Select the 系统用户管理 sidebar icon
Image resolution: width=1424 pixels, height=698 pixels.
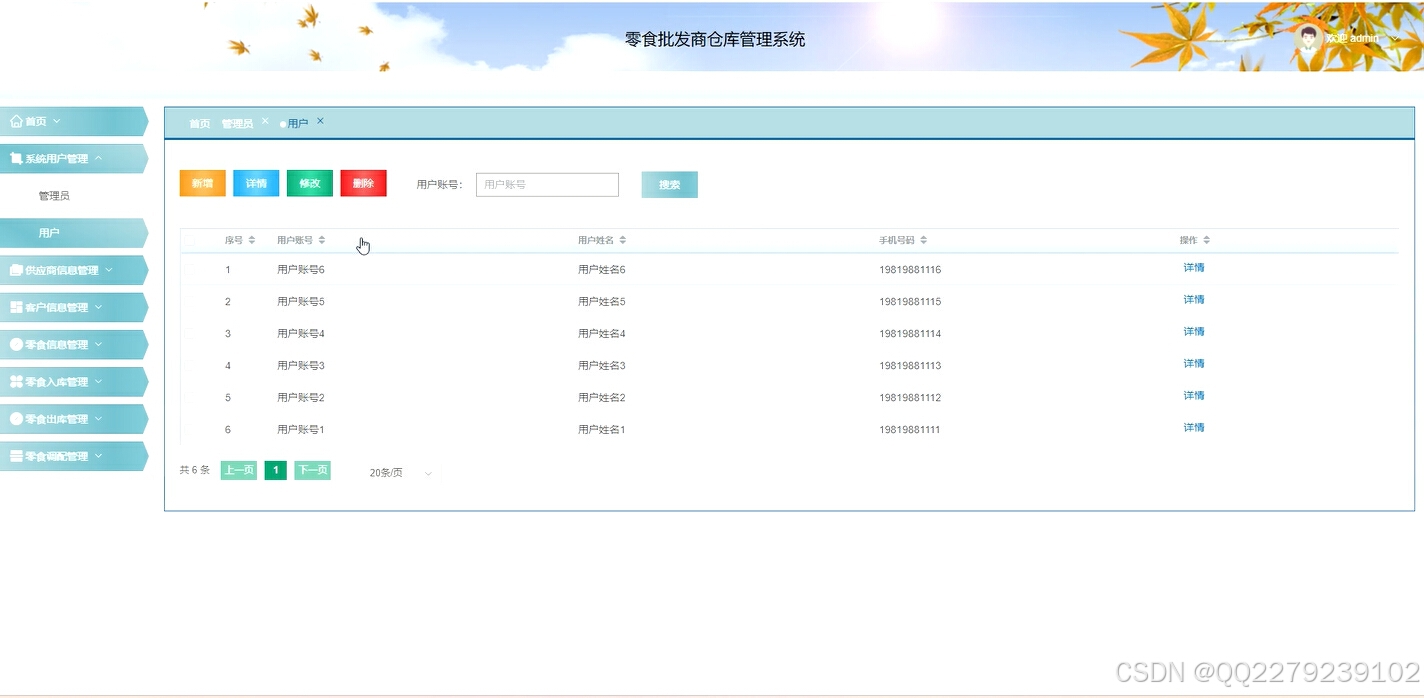tap(14, 157)
